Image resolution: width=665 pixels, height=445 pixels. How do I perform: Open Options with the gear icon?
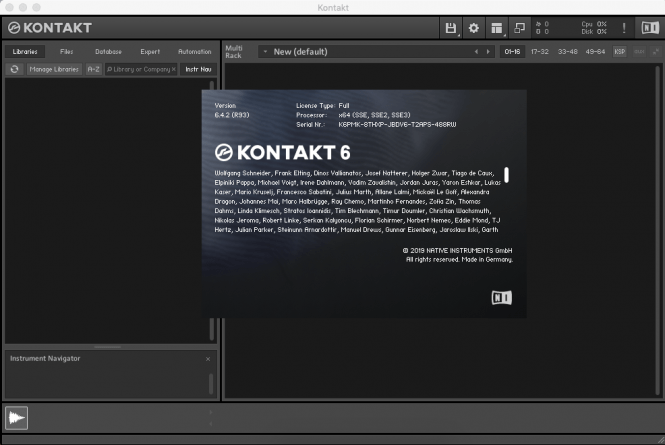coord(473,28)
